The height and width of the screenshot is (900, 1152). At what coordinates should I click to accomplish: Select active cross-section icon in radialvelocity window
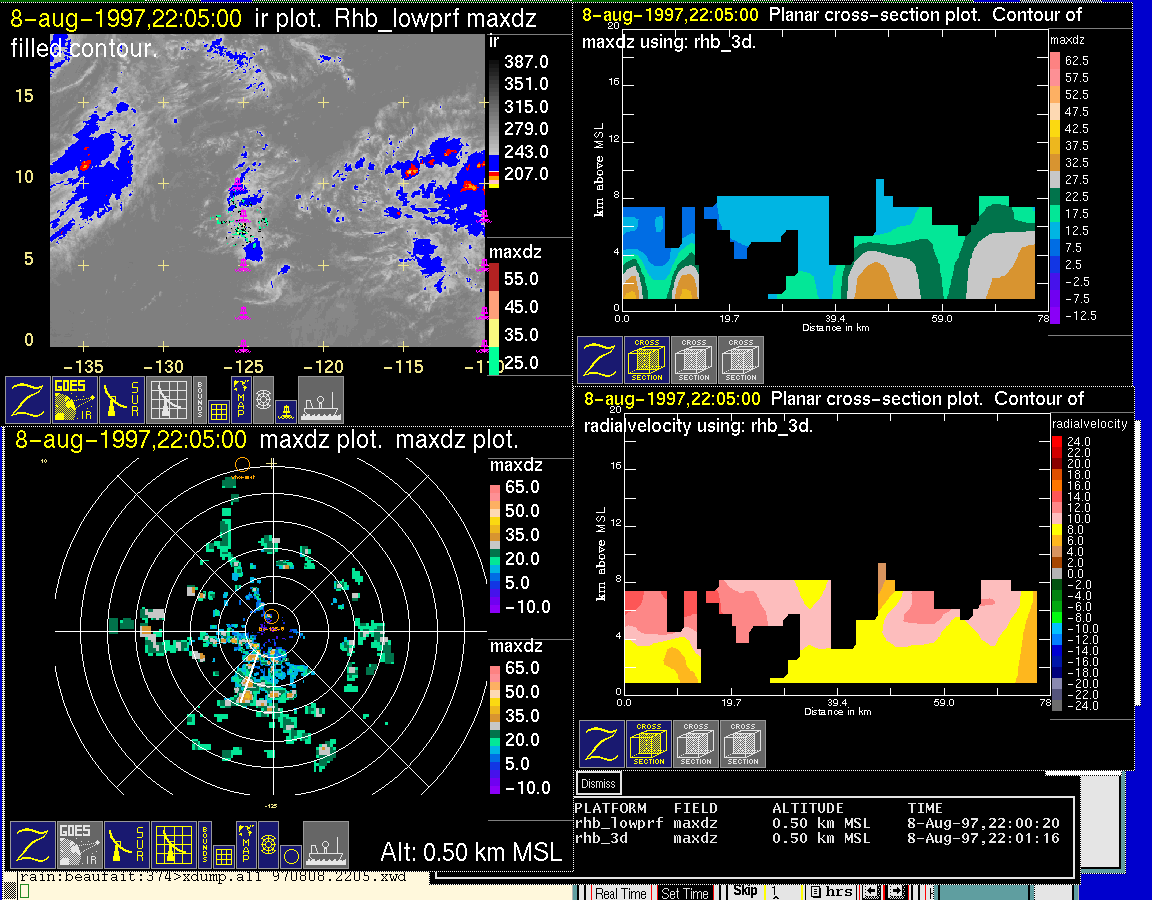point(648,744)
